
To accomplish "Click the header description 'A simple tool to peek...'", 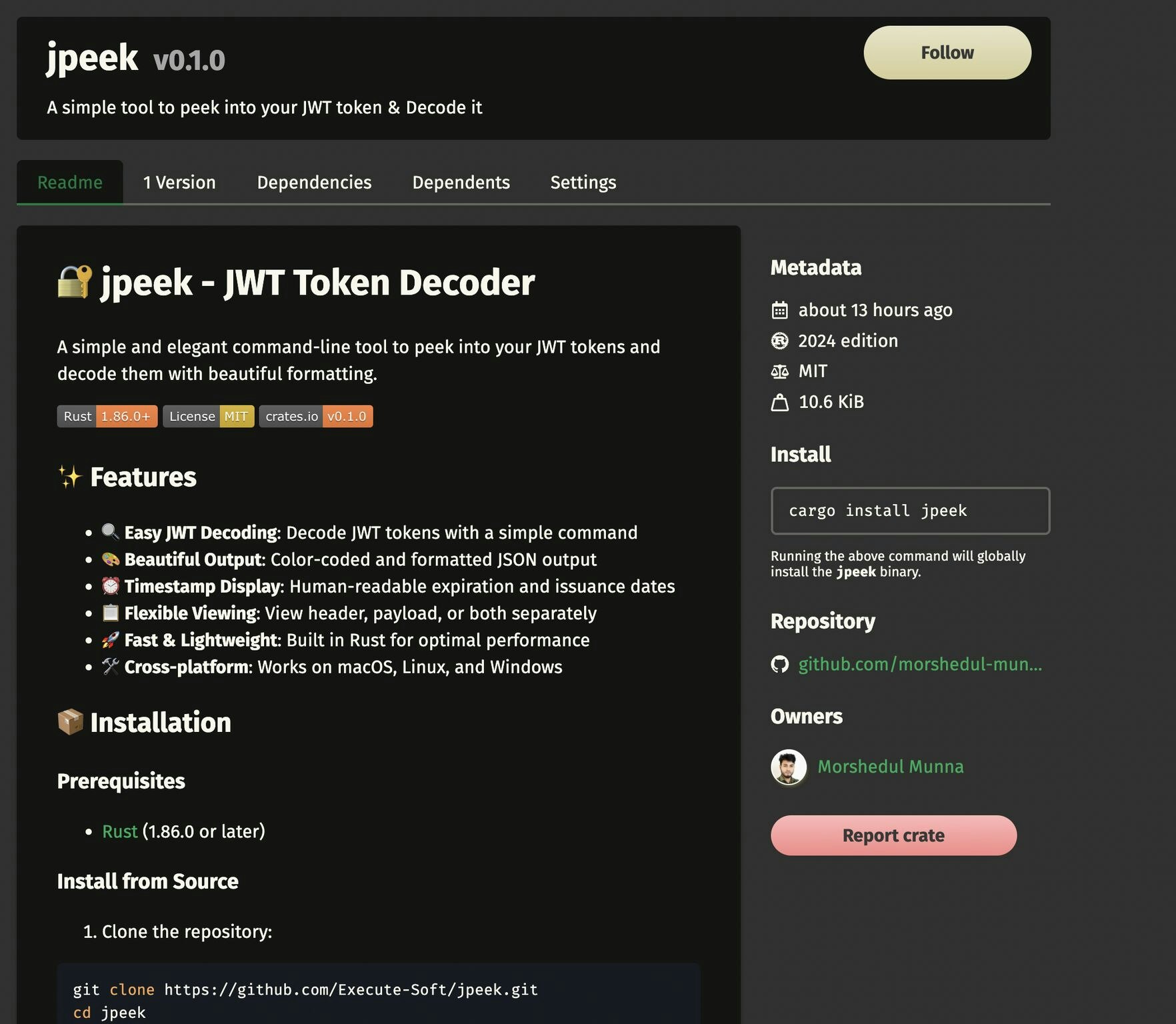I will (x=265, y=107).
